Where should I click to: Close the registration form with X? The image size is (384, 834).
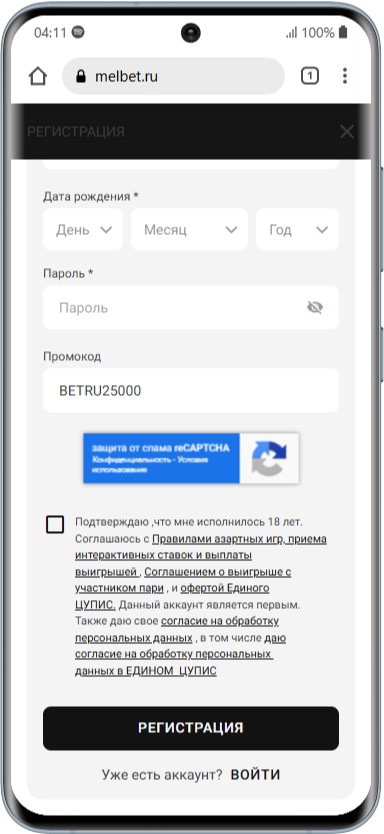point(347,131)
